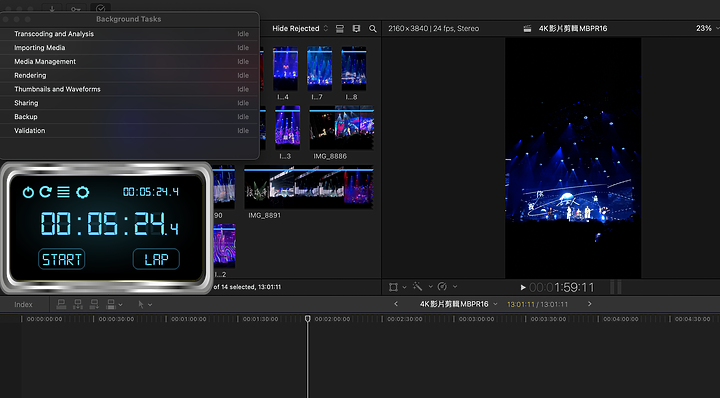This screenshot has height=398, width=720.
Task: Open the stopwatch settings gear icon
Action: [82, 192]
